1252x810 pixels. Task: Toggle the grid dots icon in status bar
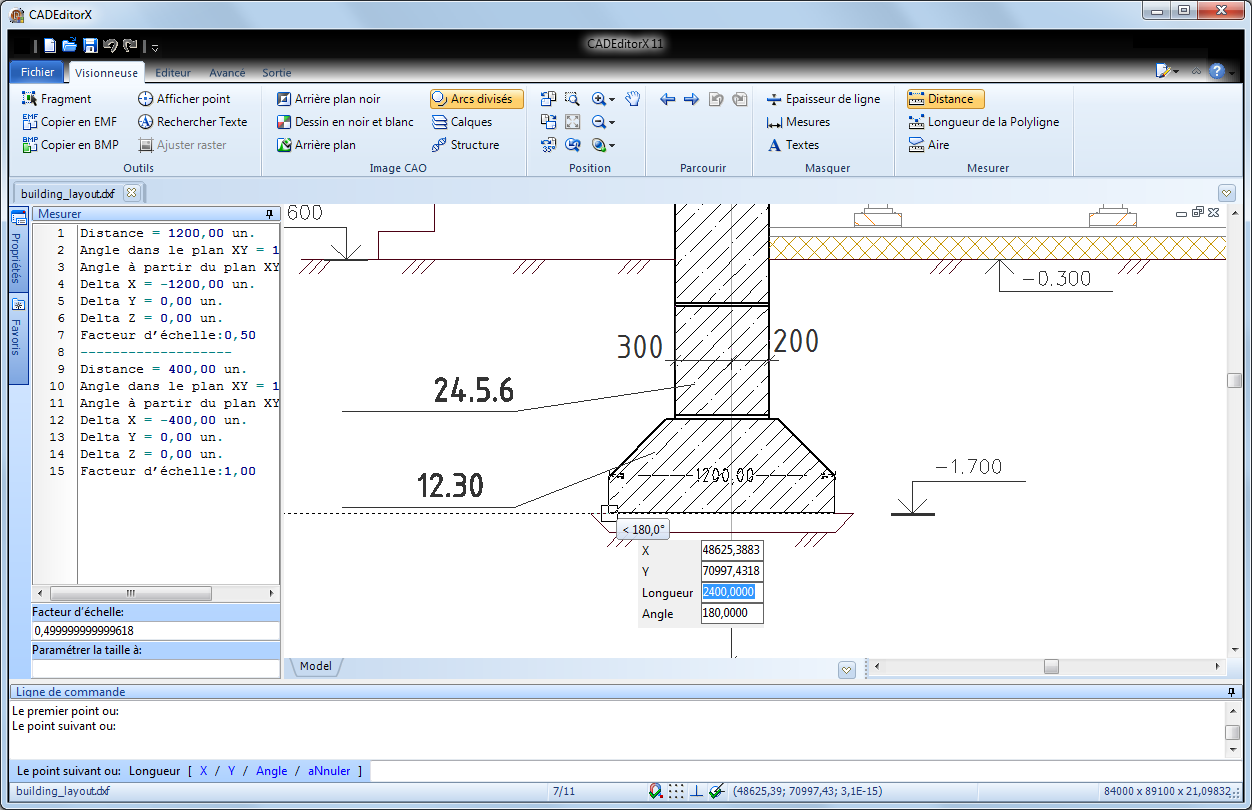(x=677, y=791)
